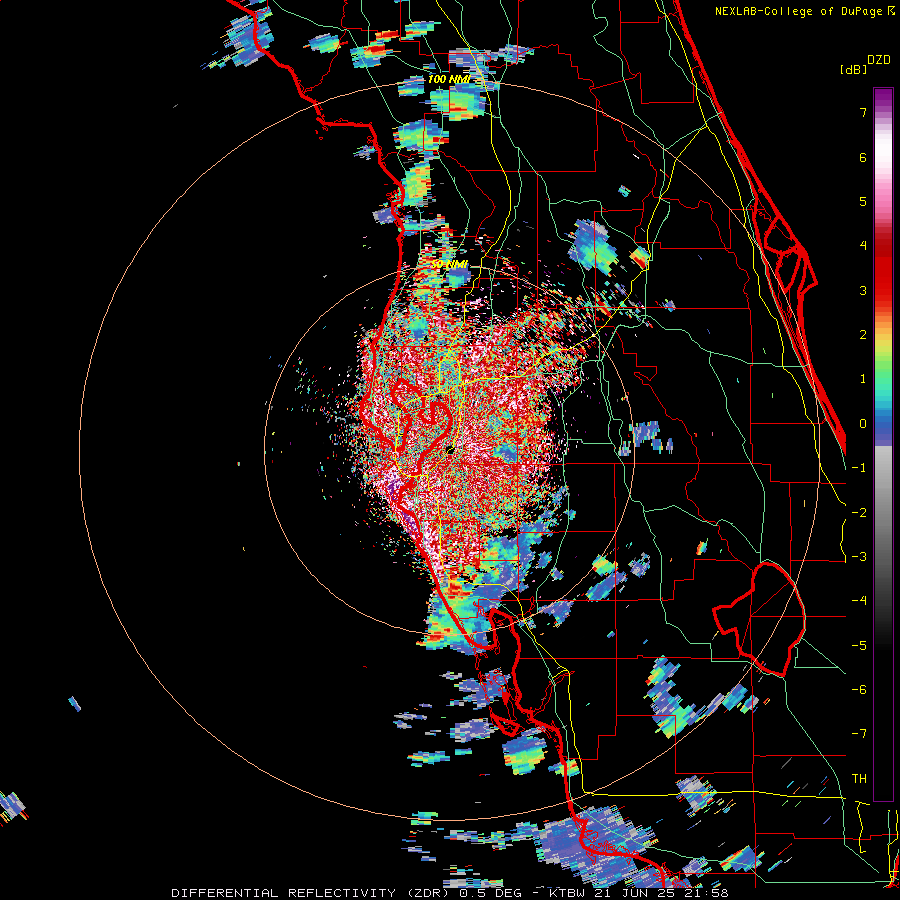Select the -1 scale label
This screenshot has width=900, height=900.
tap(859, 468)
